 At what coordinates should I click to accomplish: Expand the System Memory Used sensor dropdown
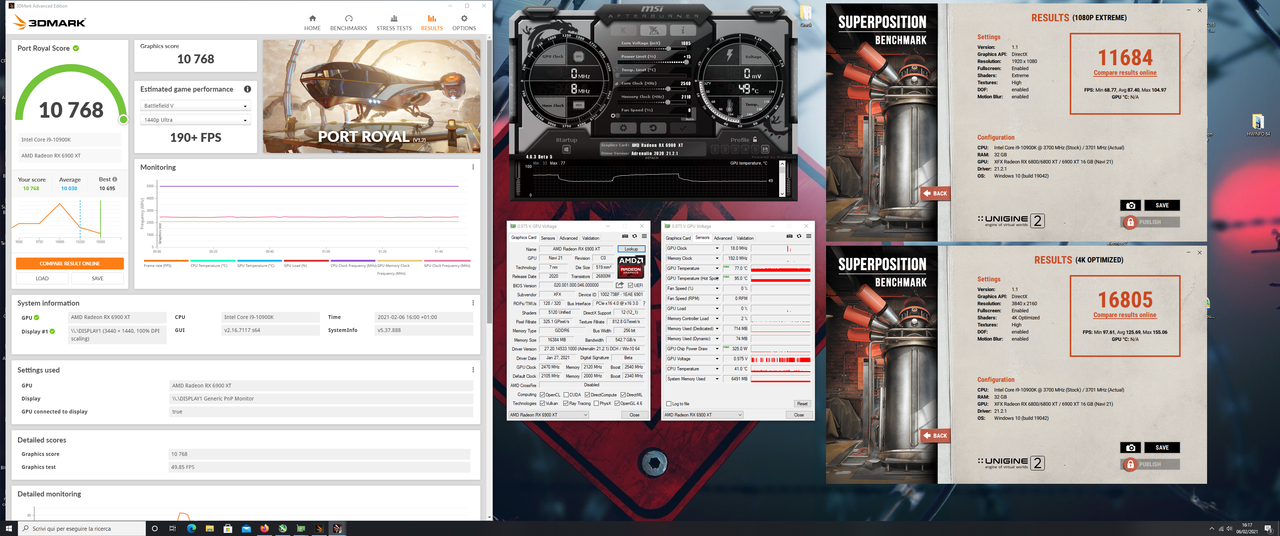[717, 379]
